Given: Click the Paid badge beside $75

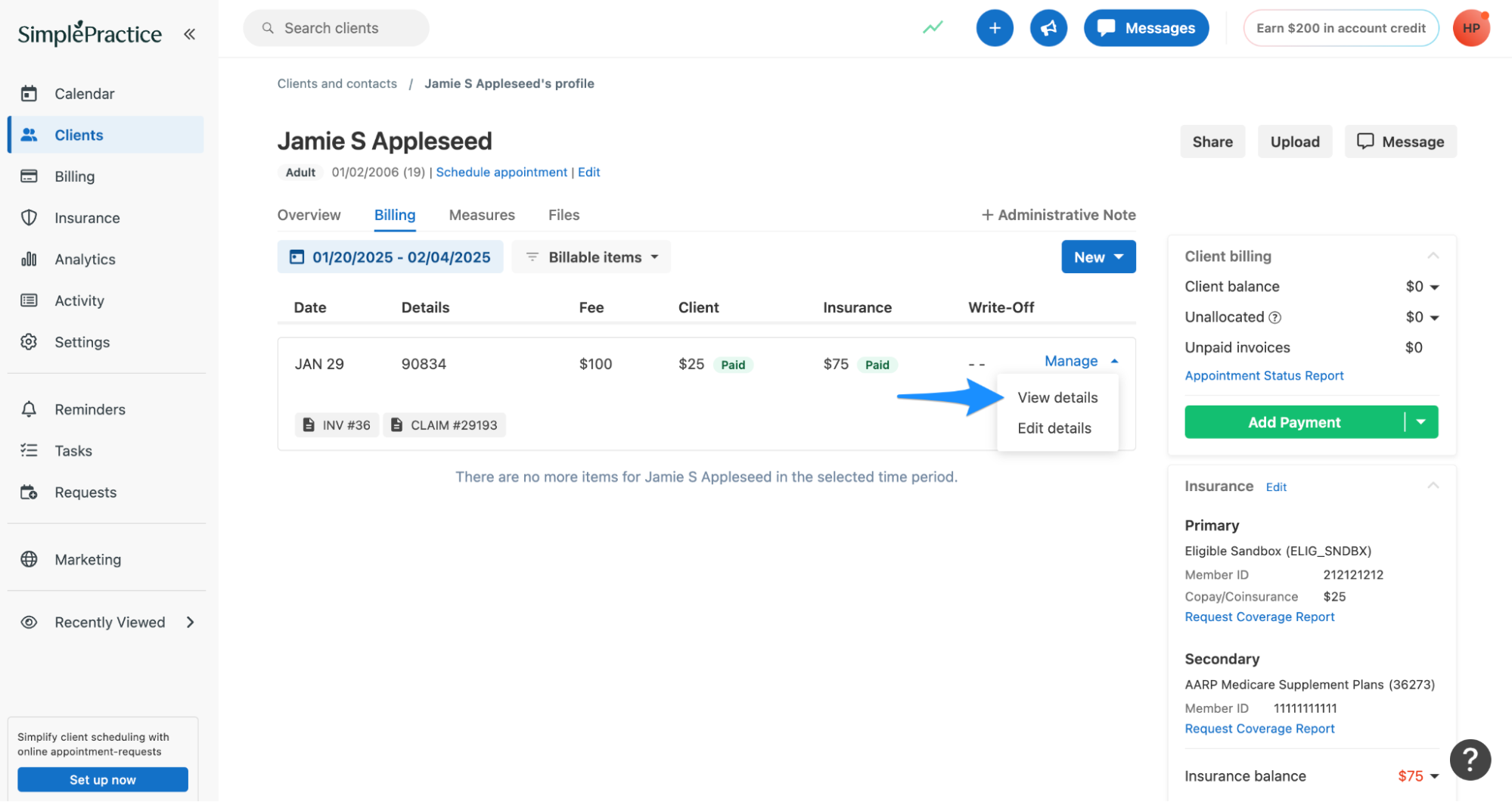Looking at the screenshot, I should (877, 365).
